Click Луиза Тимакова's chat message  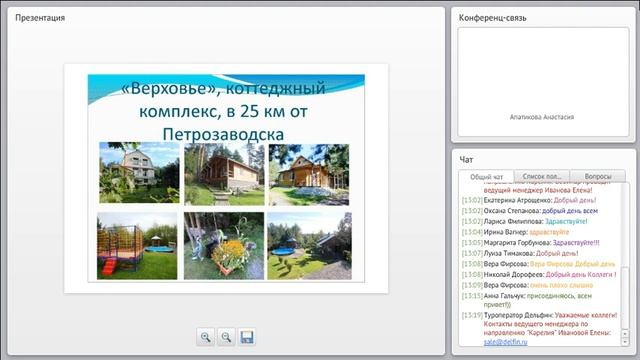pos(520,253)
